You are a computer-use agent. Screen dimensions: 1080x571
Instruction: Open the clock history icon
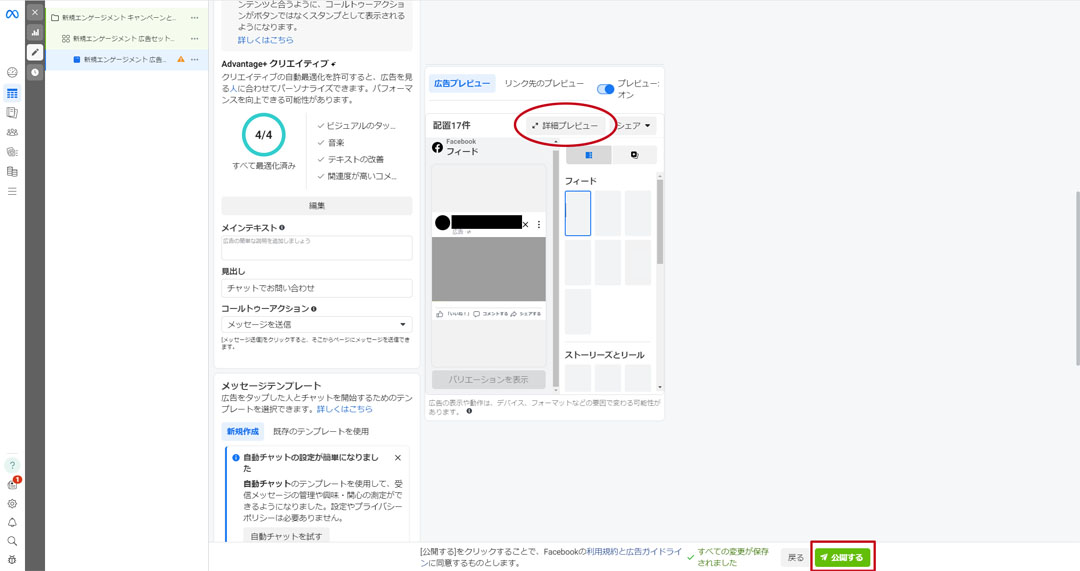[35, 72]
